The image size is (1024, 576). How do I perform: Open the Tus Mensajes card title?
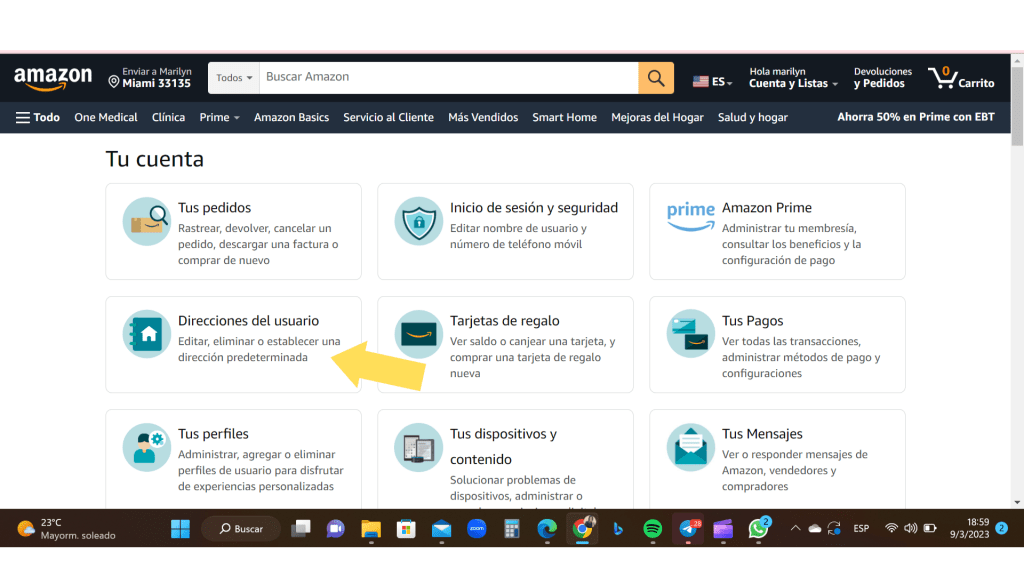click(762, 434)
